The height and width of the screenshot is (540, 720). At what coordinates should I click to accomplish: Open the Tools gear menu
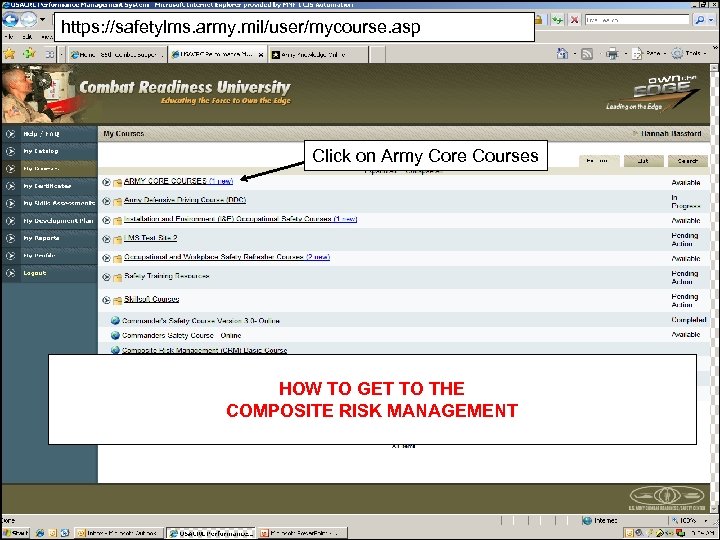(688, 54)
